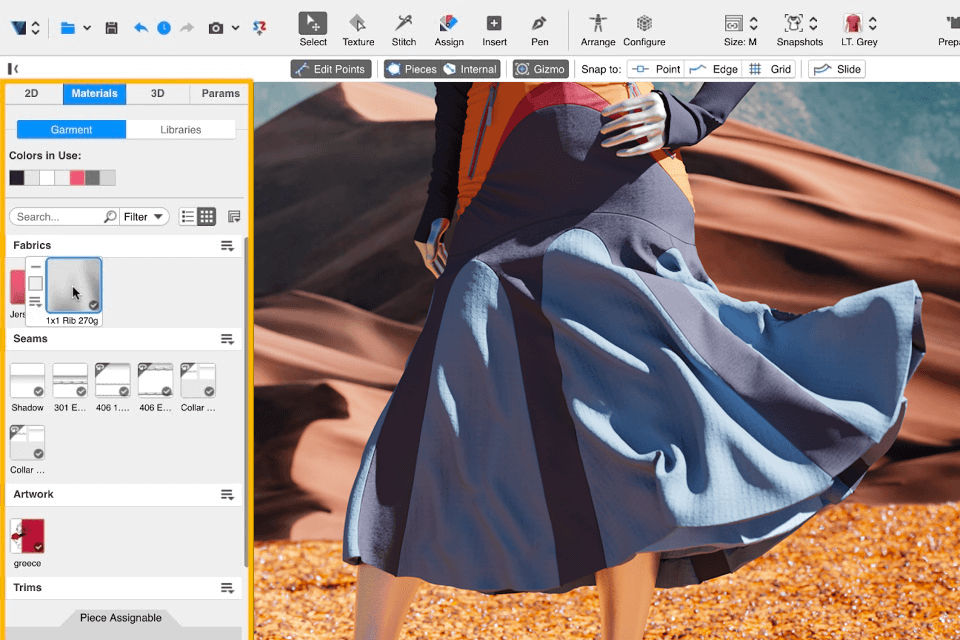The image size is (960, 640).
Task: Click the Slide button
Action: pyautogui.click(x=837, y=69)
